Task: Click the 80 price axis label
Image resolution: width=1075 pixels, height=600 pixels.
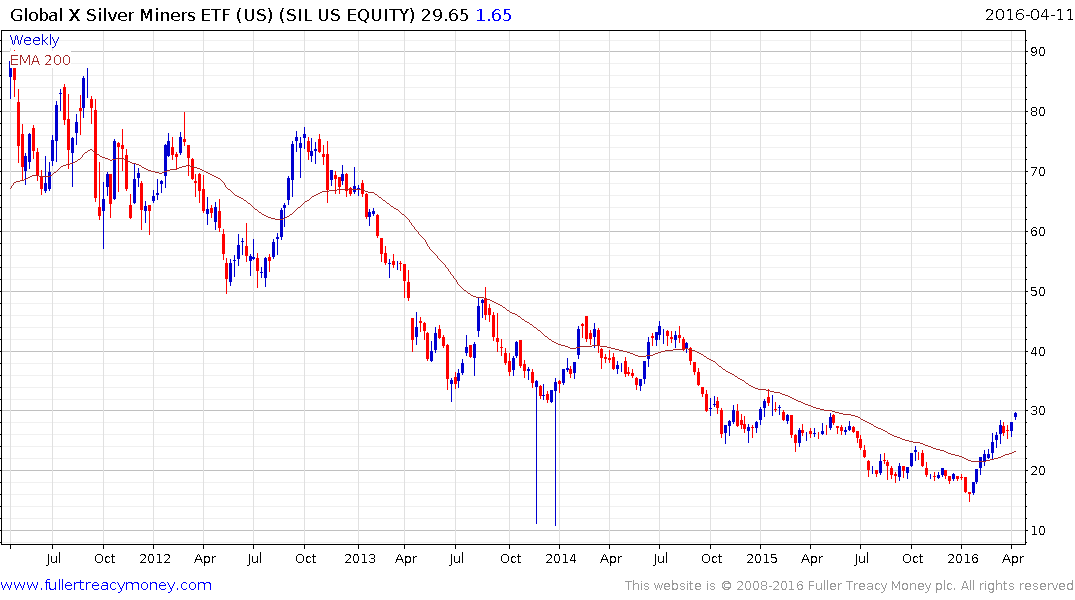Action: tap(1037, 112)
